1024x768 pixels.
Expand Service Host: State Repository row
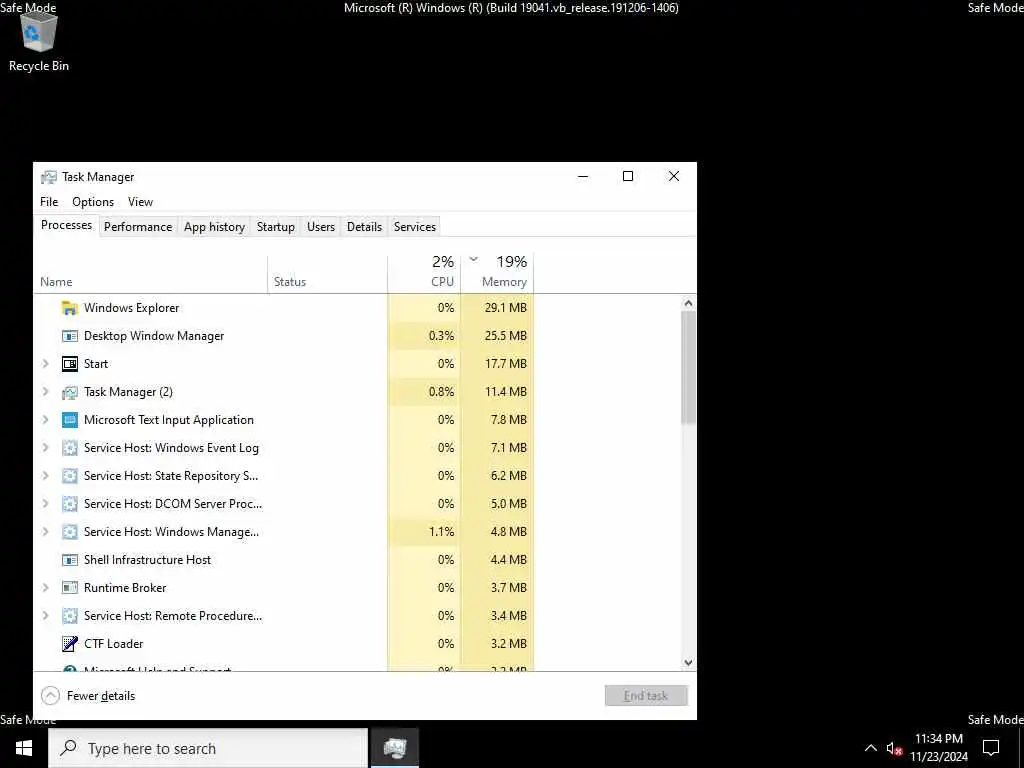point(46,476)
